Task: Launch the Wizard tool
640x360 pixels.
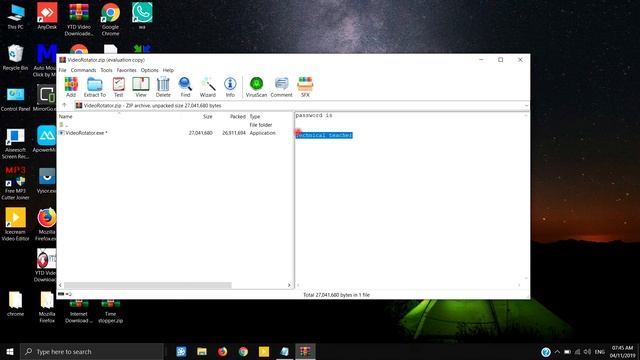Action: [x=208, y=87]
